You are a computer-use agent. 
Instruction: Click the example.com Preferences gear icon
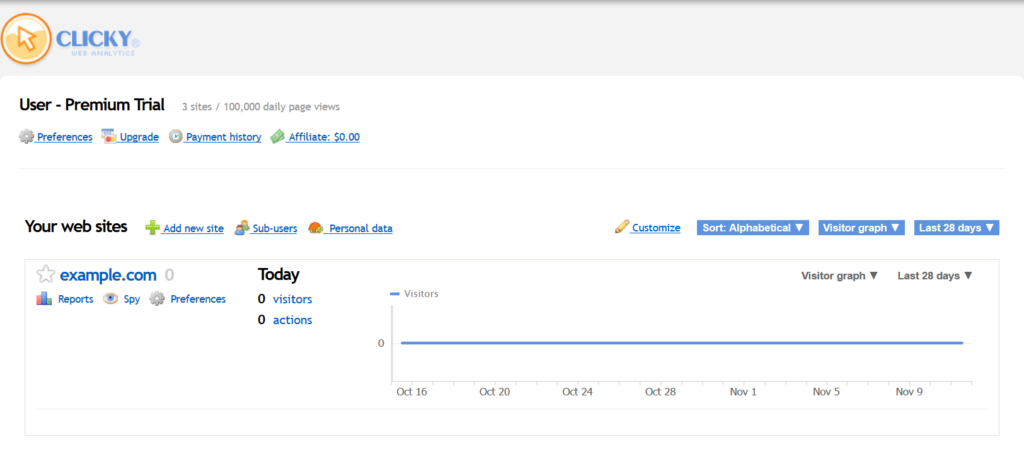[x=157, y=299]
